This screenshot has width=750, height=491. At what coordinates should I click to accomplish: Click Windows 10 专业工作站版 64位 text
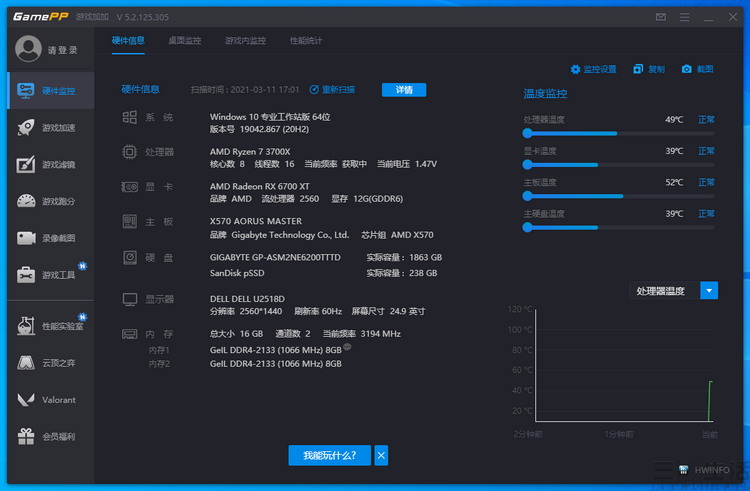pos(270,117)
